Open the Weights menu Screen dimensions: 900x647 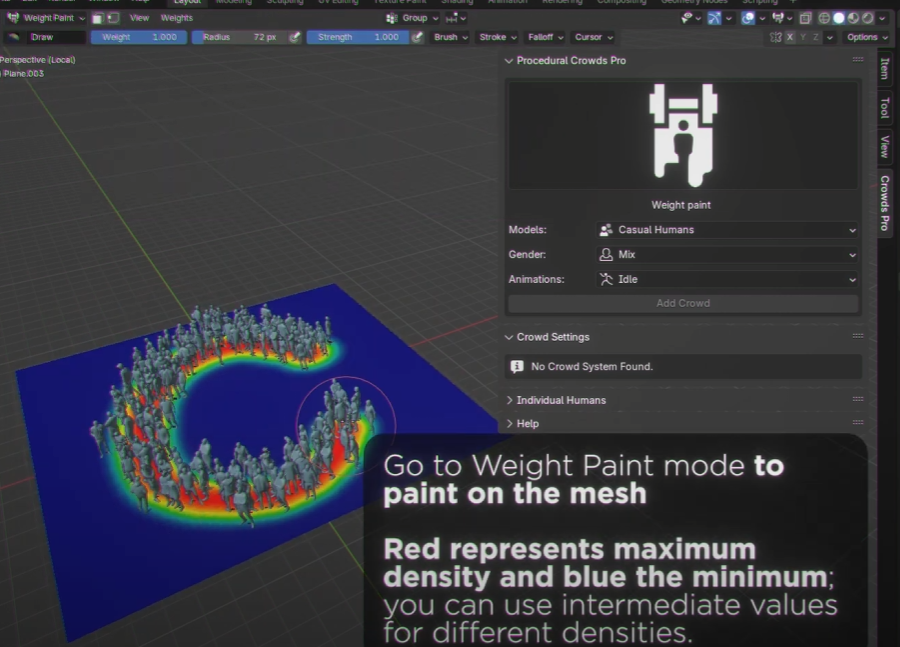click(177, 18)
